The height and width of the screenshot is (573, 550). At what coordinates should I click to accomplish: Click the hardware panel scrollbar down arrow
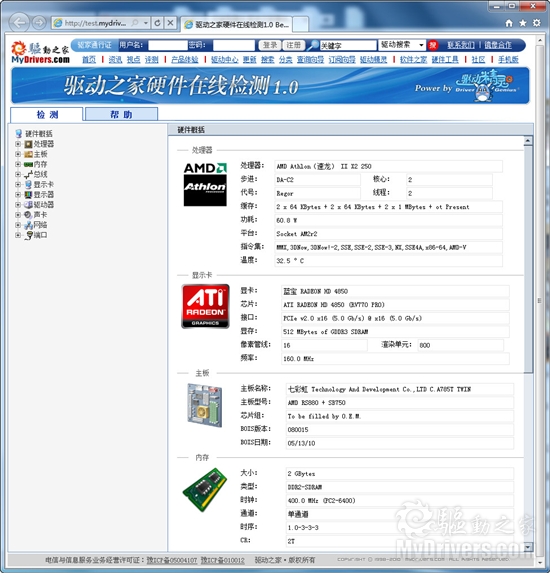coord(528,547)
